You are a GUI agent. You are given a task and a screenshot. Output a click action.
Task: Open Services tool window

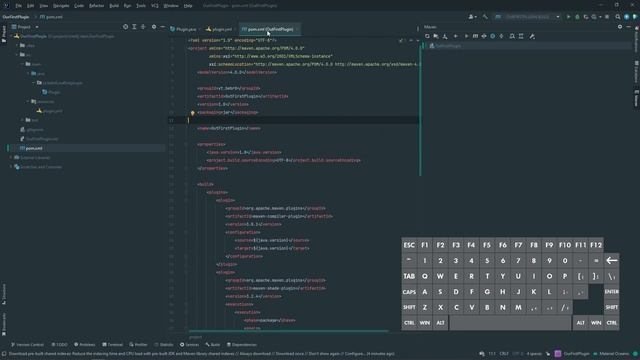(189, 345)
